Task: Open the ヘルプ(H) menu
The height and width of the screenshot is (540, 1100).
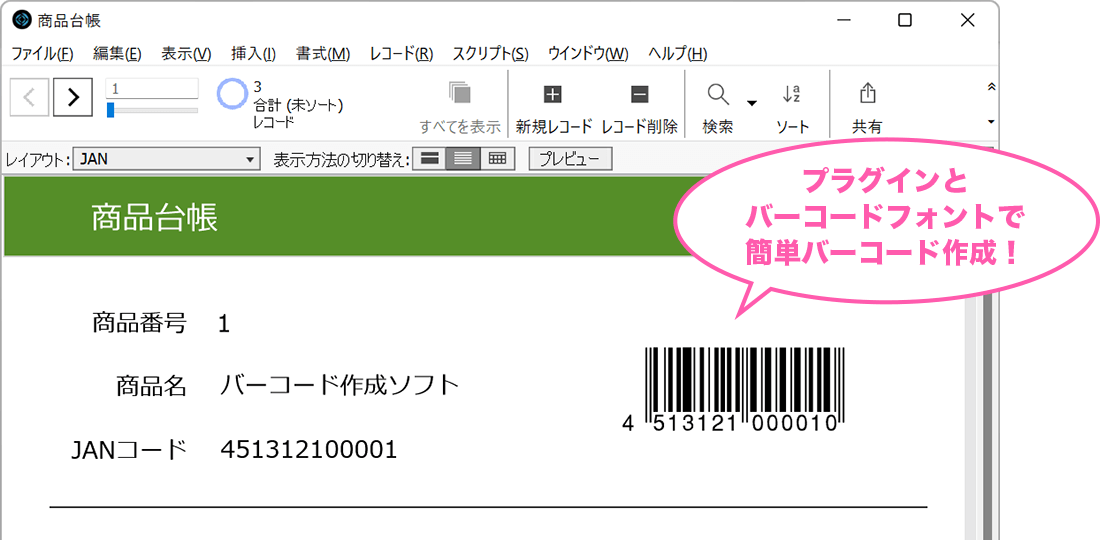Action: click(678, 54)
